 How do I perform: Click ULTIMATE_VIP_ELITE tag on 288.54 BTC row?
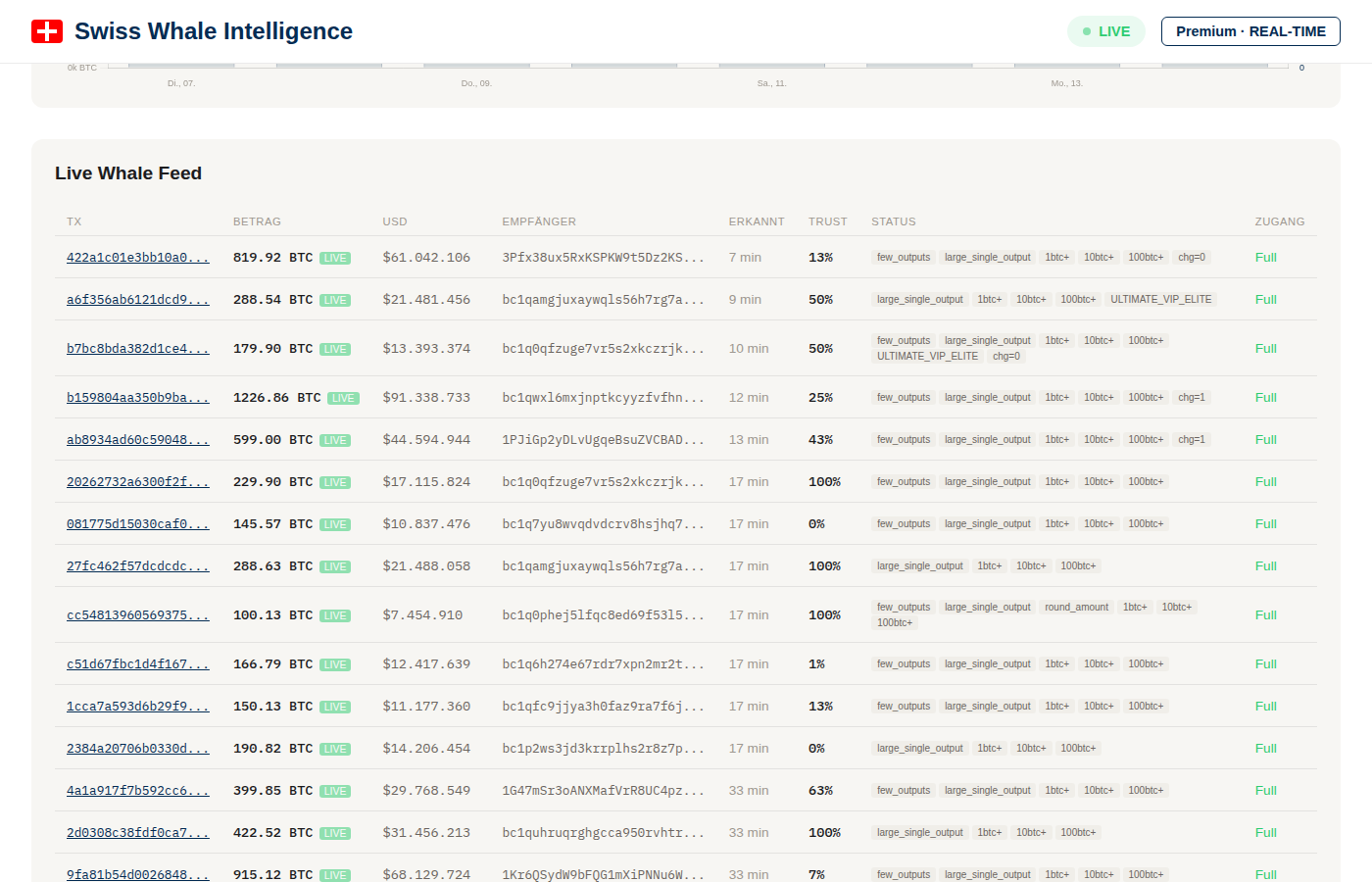[1160, 300]
